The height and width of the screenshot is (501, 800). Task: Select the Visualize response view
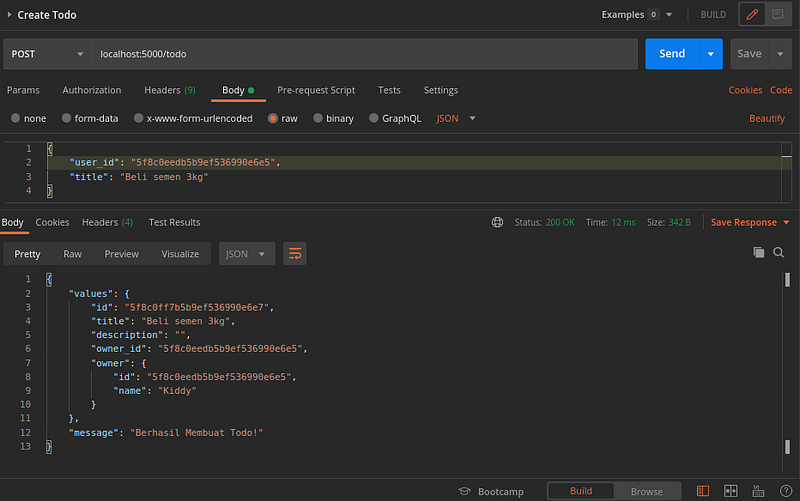click(x=180, y=254)
